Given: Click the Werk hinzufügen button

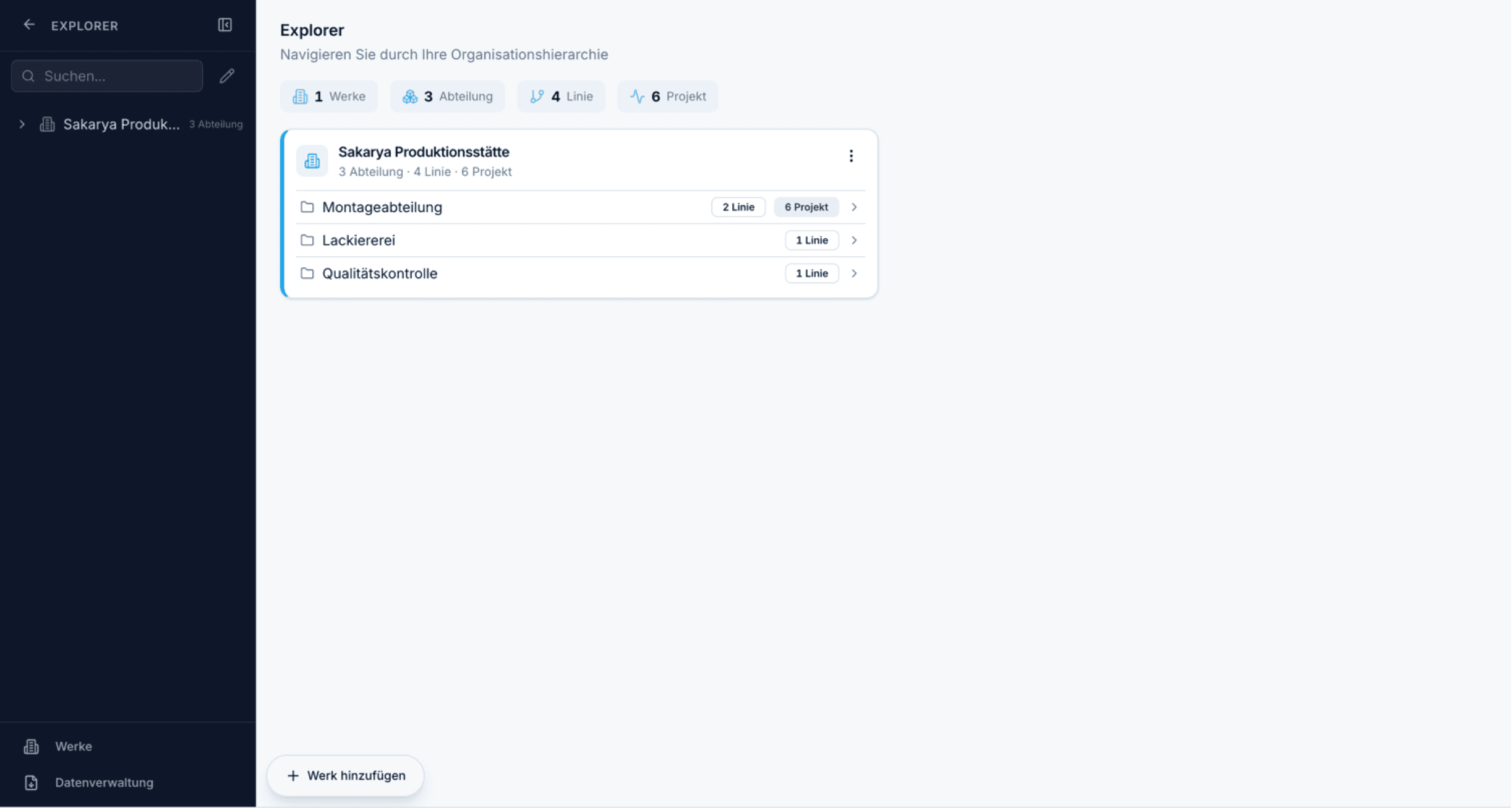Looking at the screenshot, I should click(346, 776).
